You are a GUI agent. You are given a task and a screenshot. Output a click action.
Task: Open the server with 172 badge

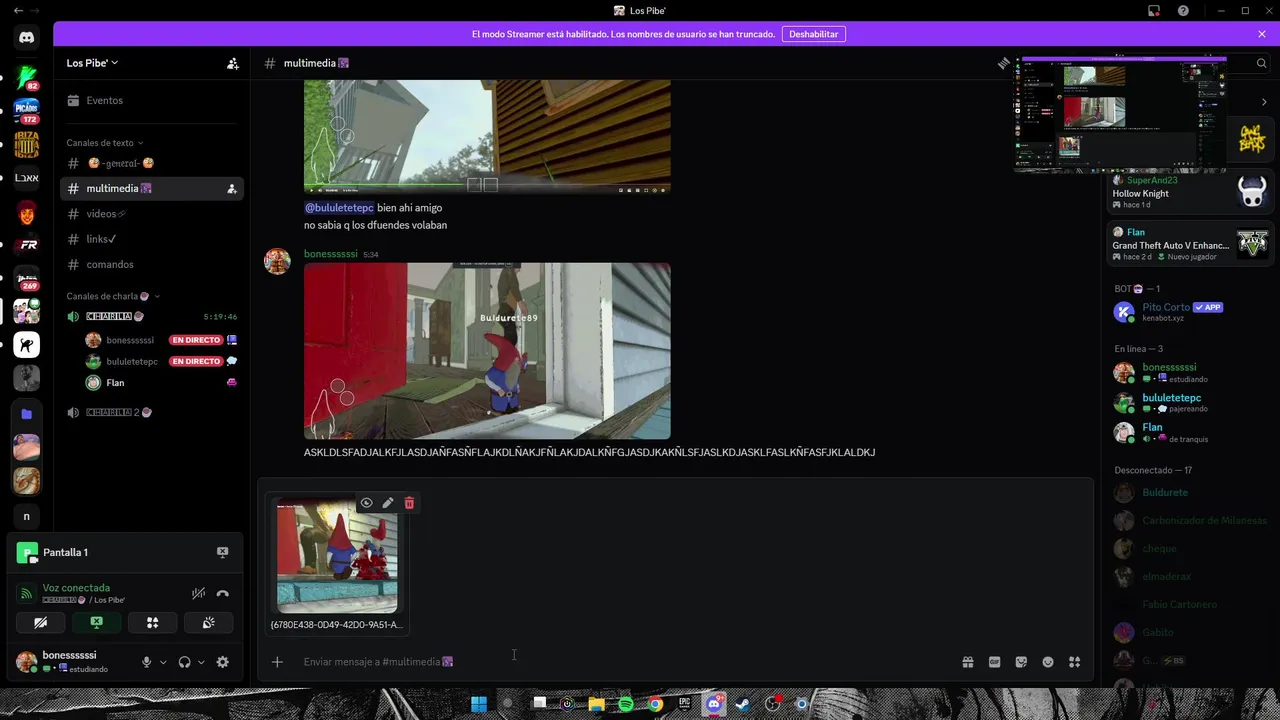click(27, 110)
